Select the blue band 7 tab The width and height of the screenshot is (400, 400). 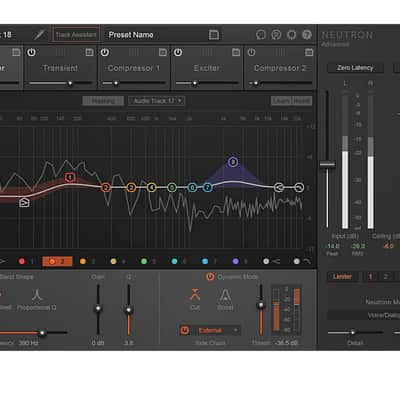(210, 262)
